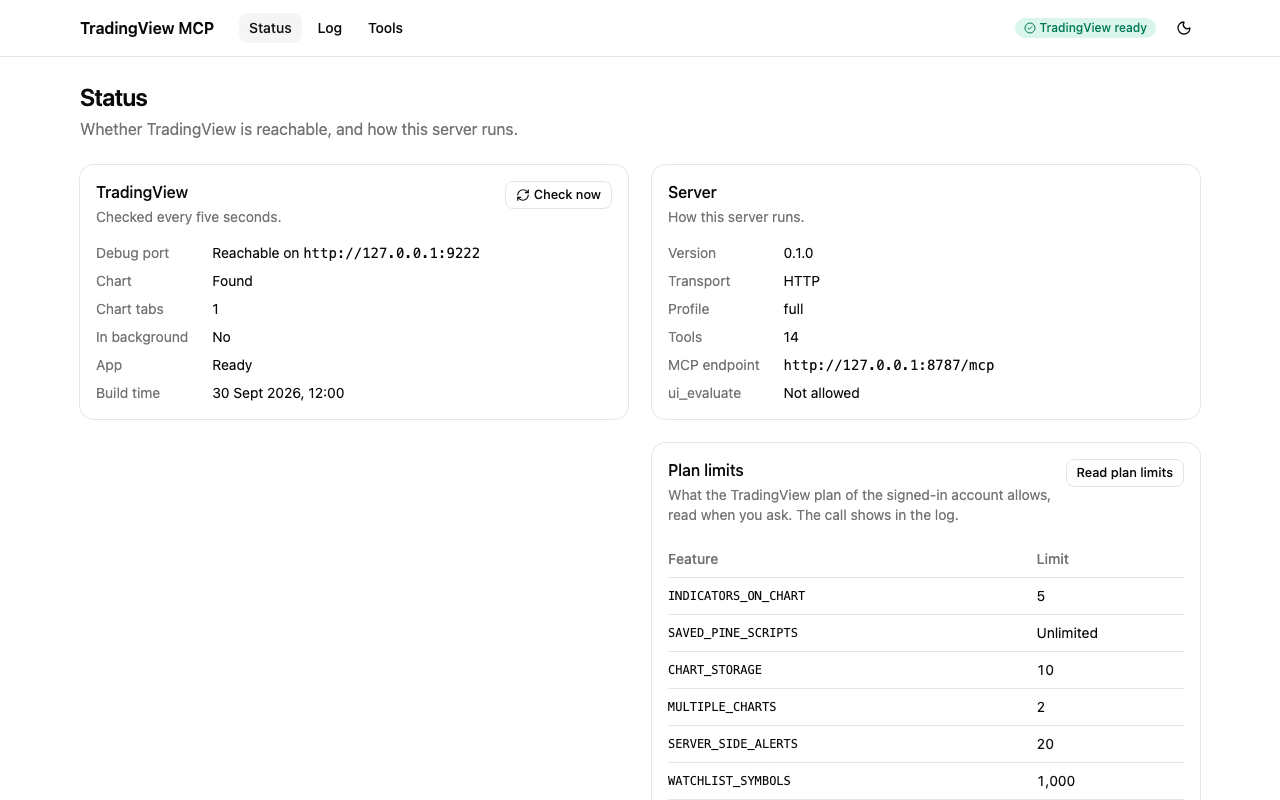Click the Version value 0.1.0
Viewport: 1280px width, 800px height.
tap(798, 253)
